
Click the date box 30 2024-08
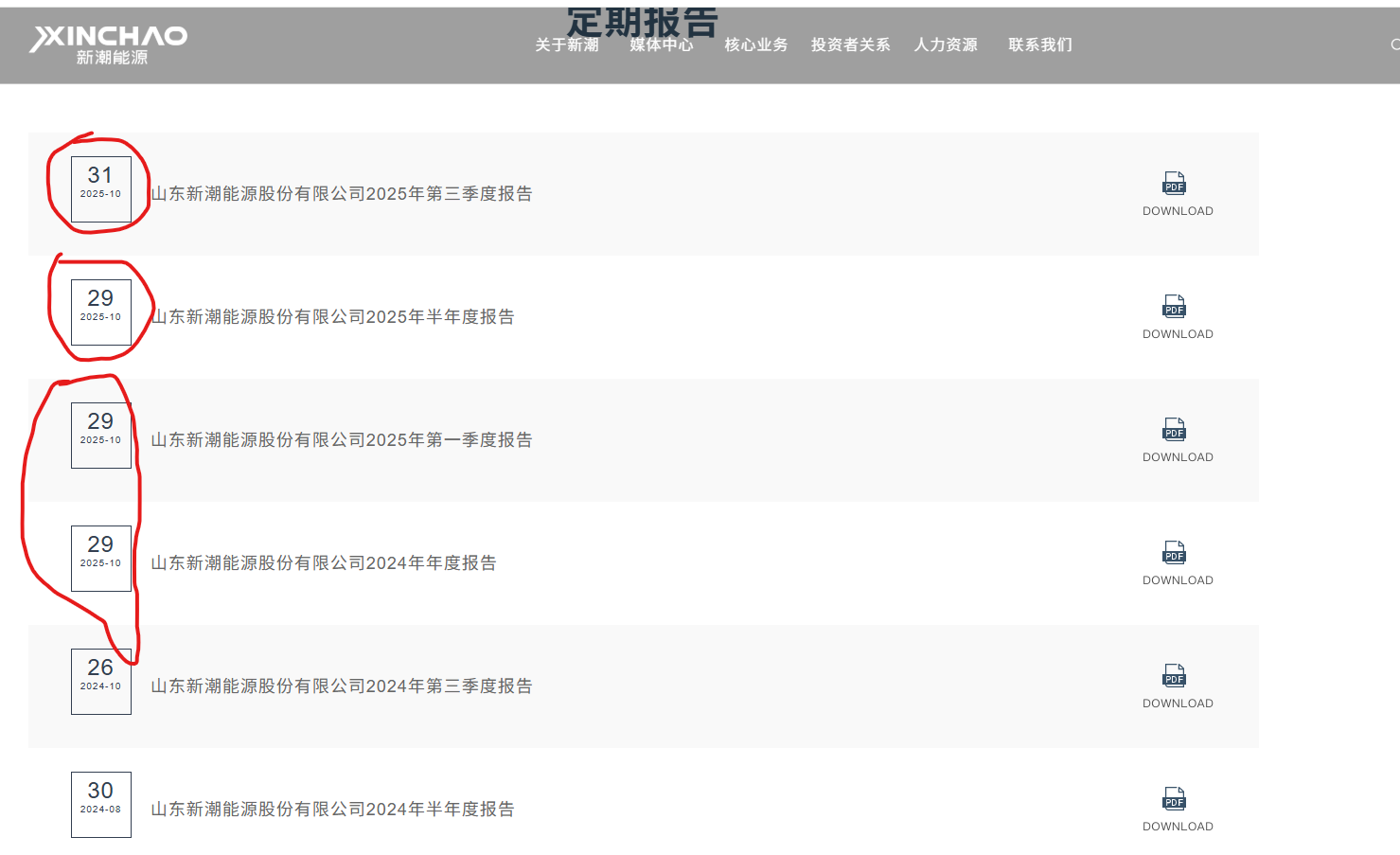[x=101, y=805]
